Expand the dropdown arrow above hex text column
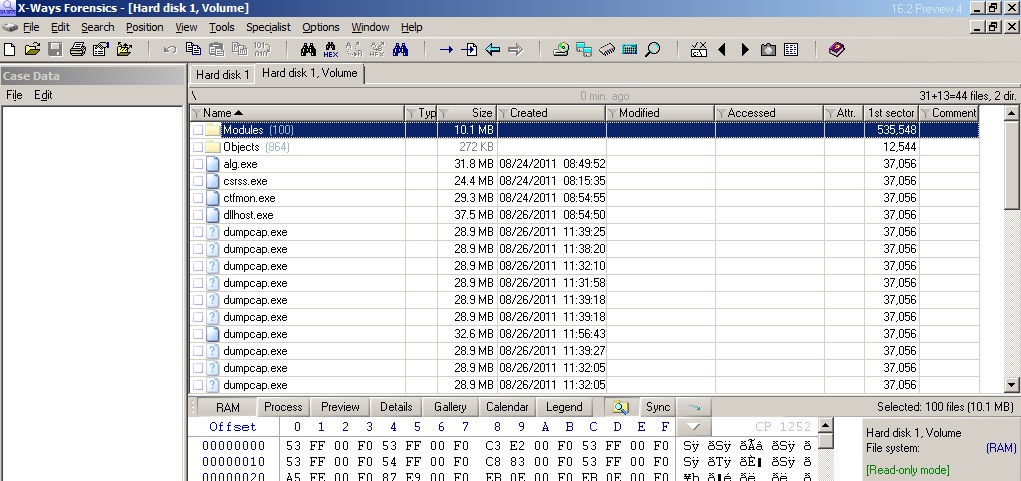1021x481 pixels. click(x=693, y=427)
